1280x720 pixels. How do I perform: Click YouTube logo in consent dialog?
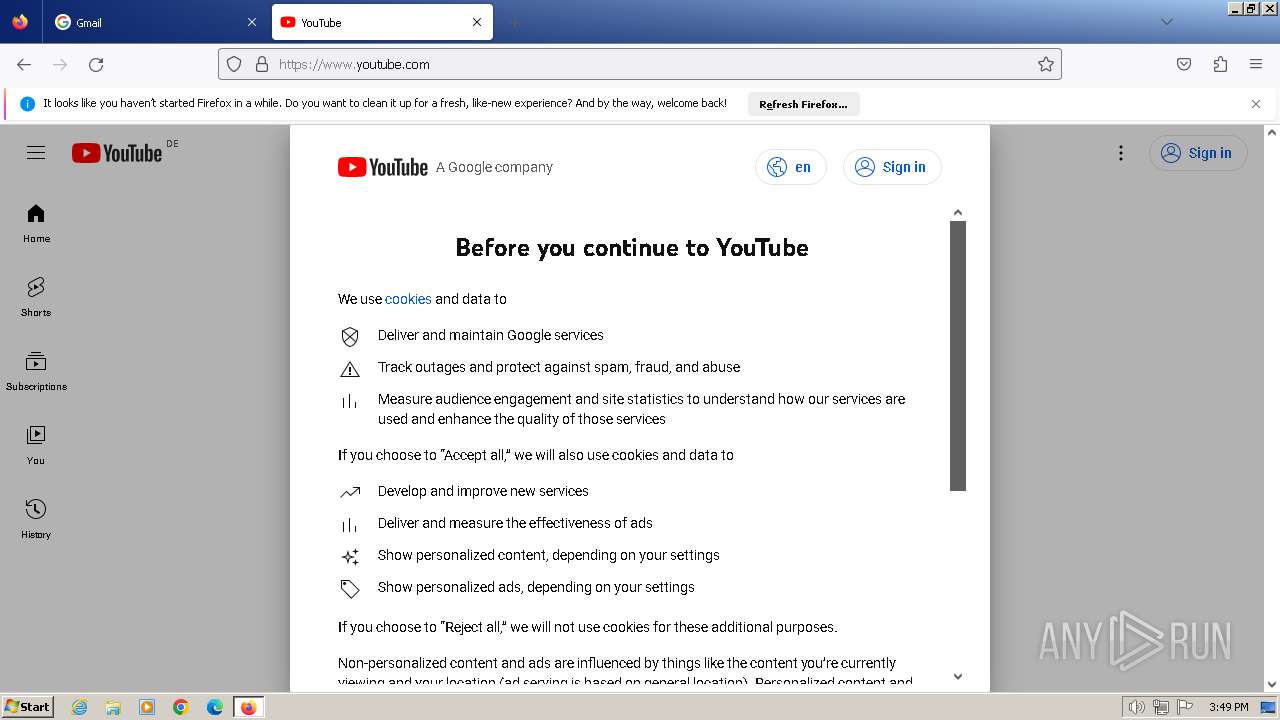pyautogui.click(x=383, y=167)
